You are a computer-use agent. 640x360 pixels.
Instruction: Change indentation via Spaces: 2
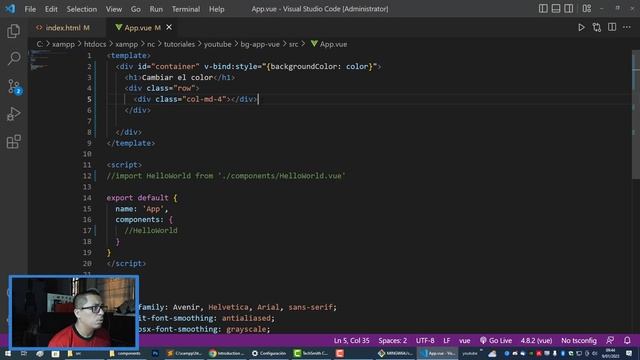tap(392, 340)
